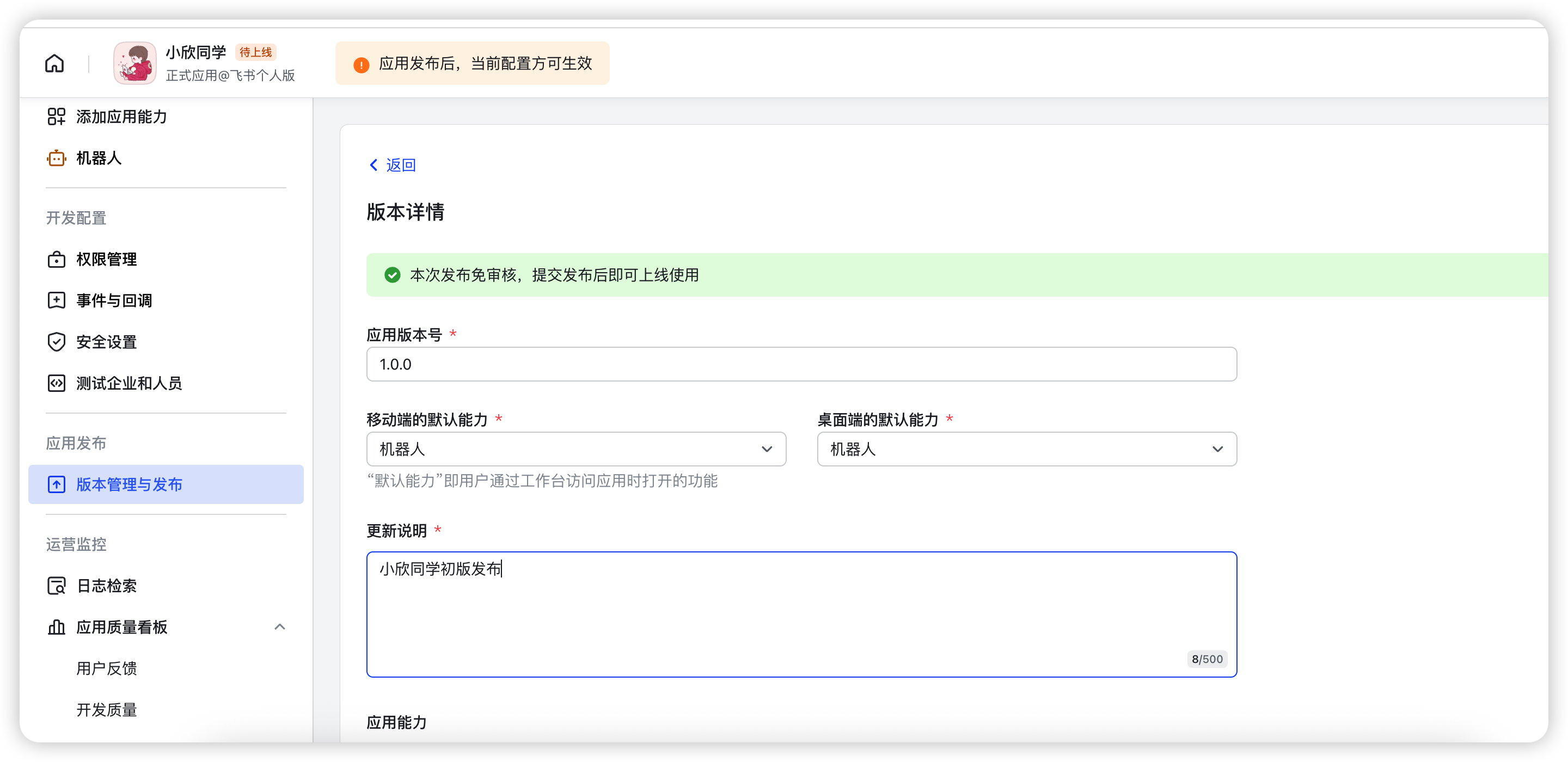Click the 机器人 robot icon in sidebar
The image size is (1568, 762).
[x=56, y=158]
